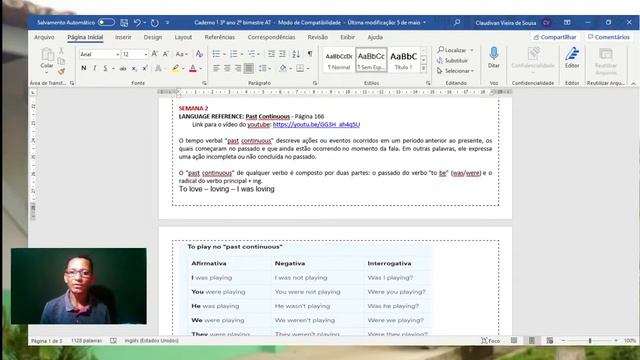The height and width of the screenshot is (360, 640).
Task: Open the Correspondências tab
Action: coord(271,37)
